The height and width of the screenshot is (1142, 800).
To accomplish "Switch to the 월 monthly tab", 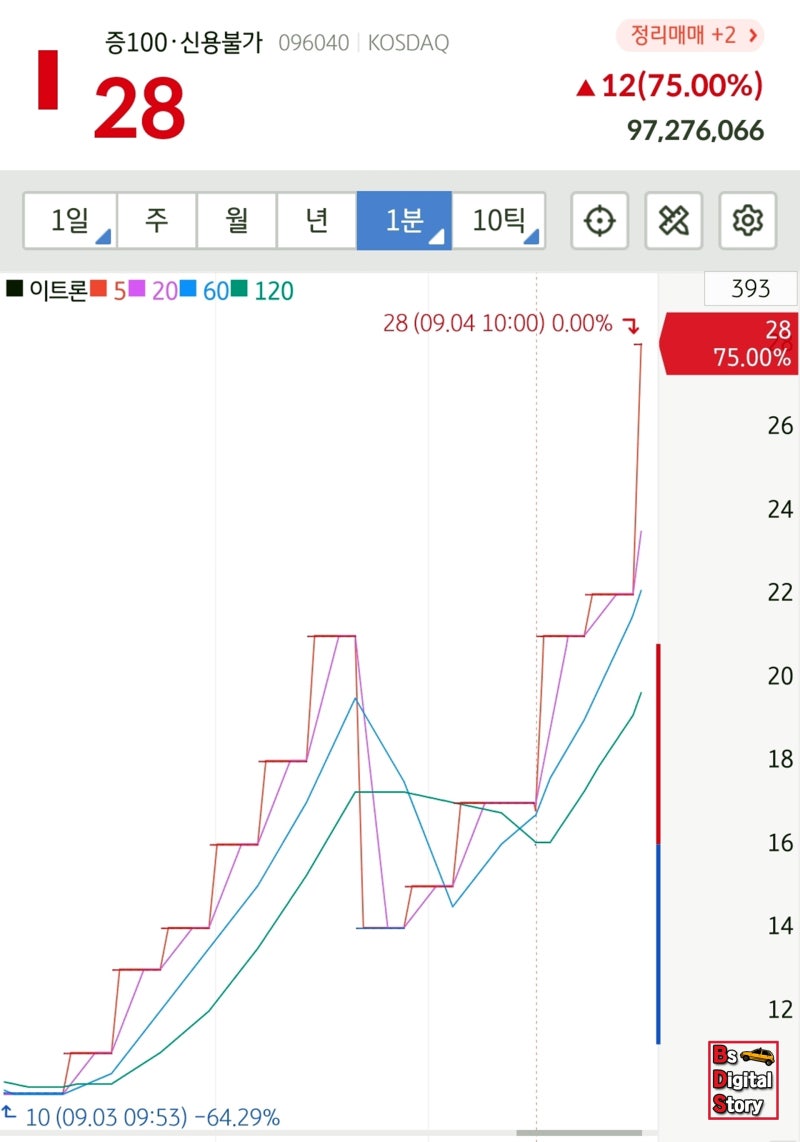I will point(237,221).
